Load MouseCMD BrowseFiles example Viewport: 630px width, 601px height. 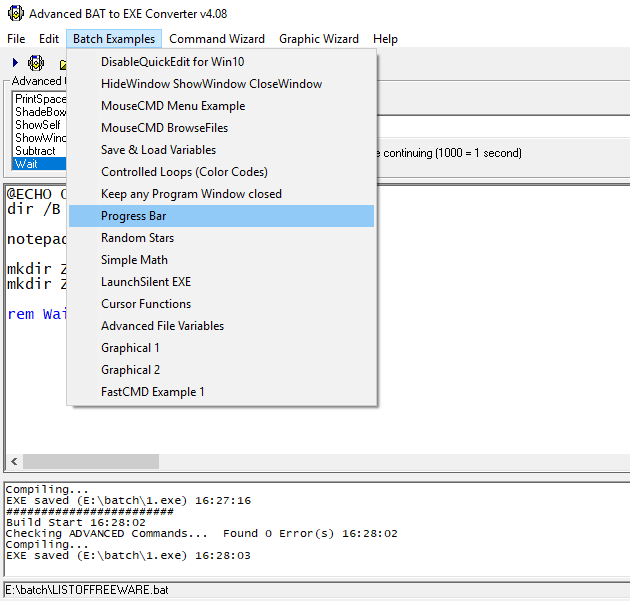click(221, 128)
